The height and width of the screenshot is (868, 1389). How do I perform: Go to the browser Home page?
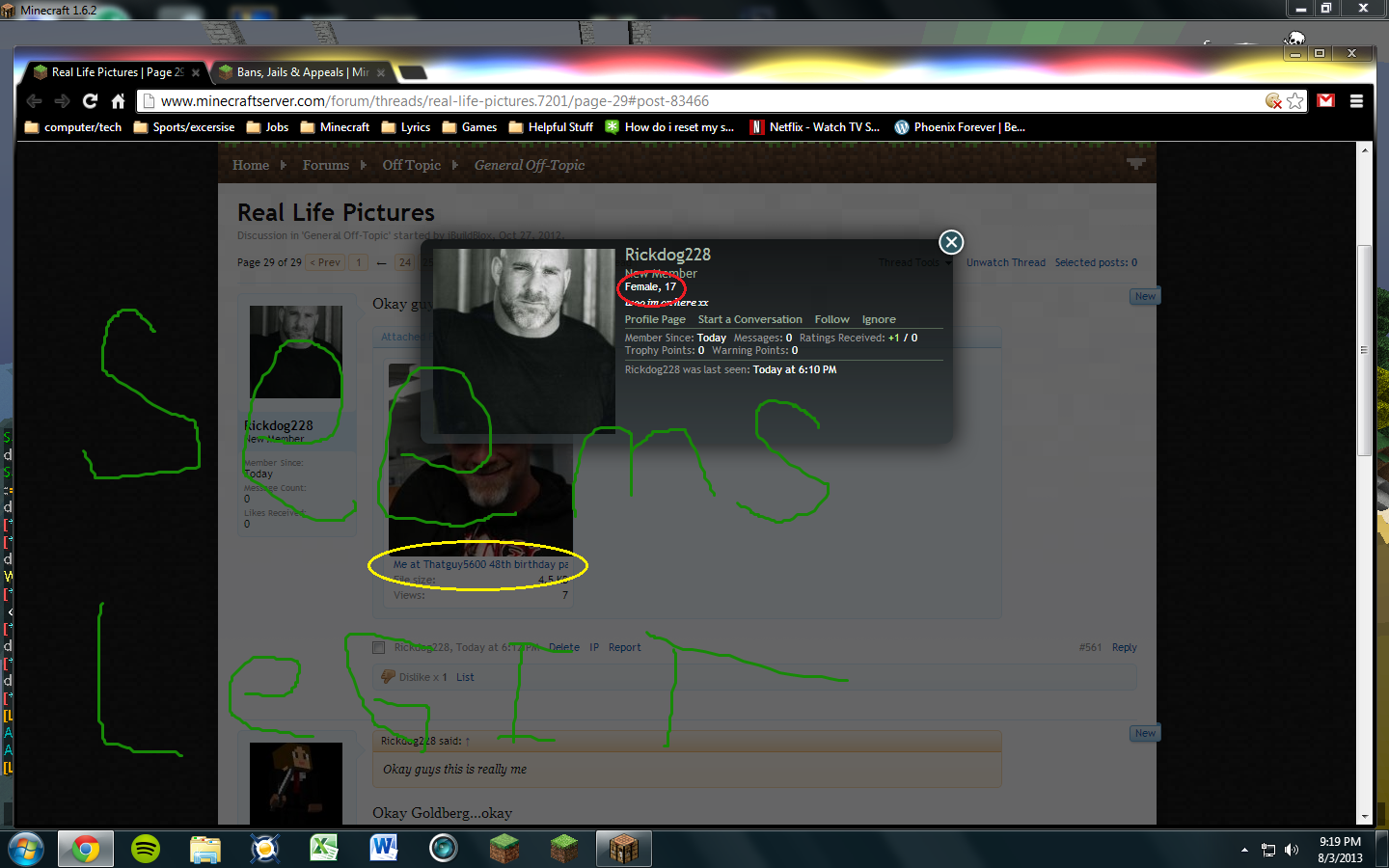click(x=119, y=101)
